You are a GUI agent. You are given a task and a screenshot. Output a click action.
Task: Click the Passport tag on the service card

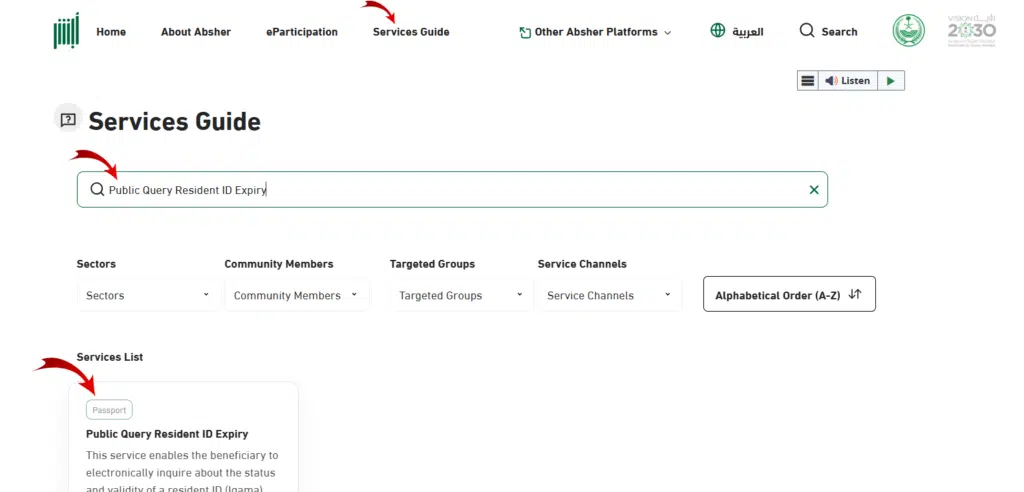[109, 410]
